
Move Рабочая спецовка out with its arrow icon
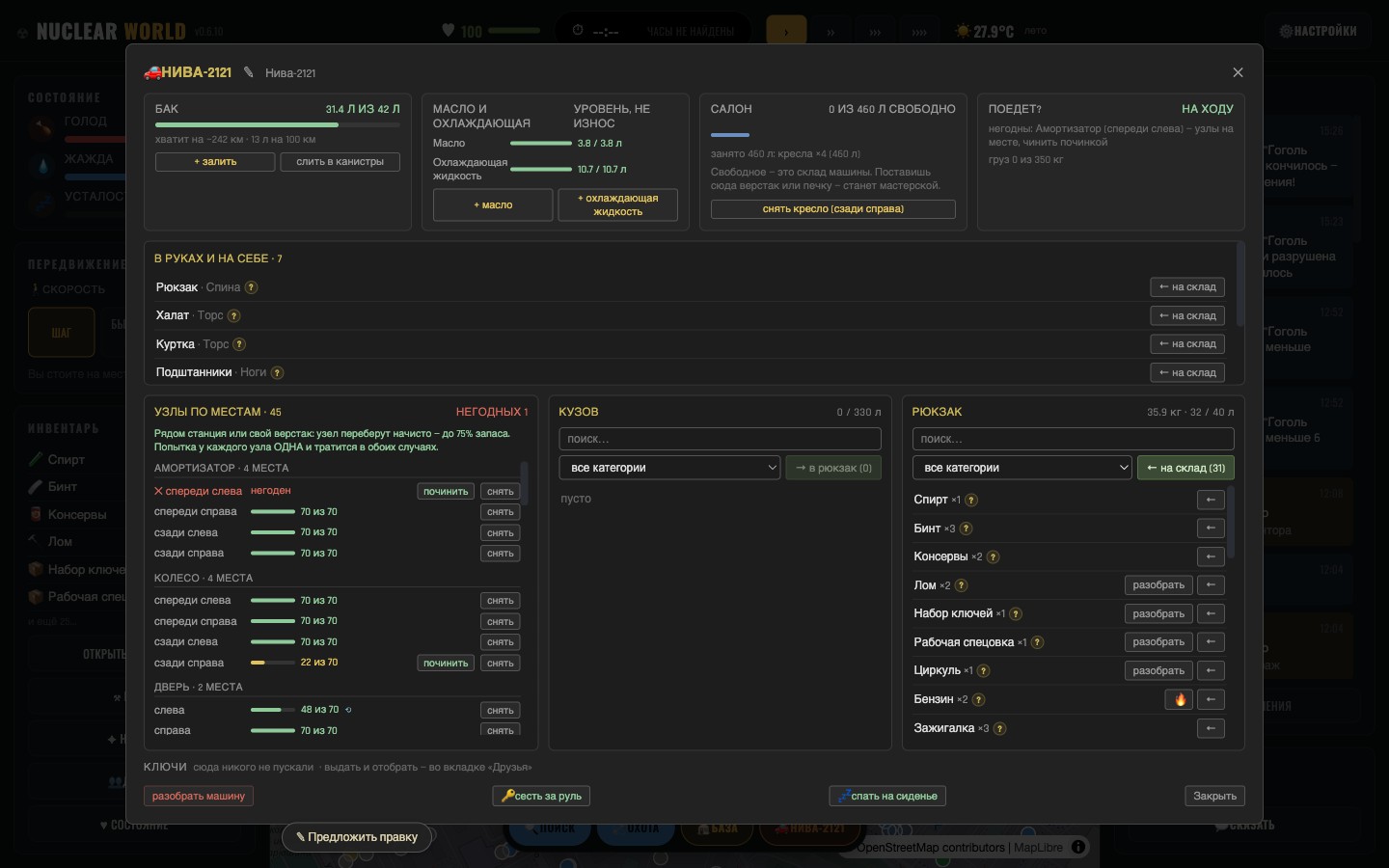pyautogui.click(x=1211, y=642)
